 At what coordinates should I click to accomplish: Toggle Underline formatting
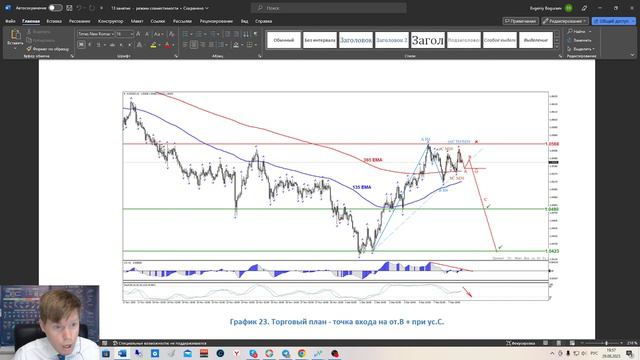(98, 44)
